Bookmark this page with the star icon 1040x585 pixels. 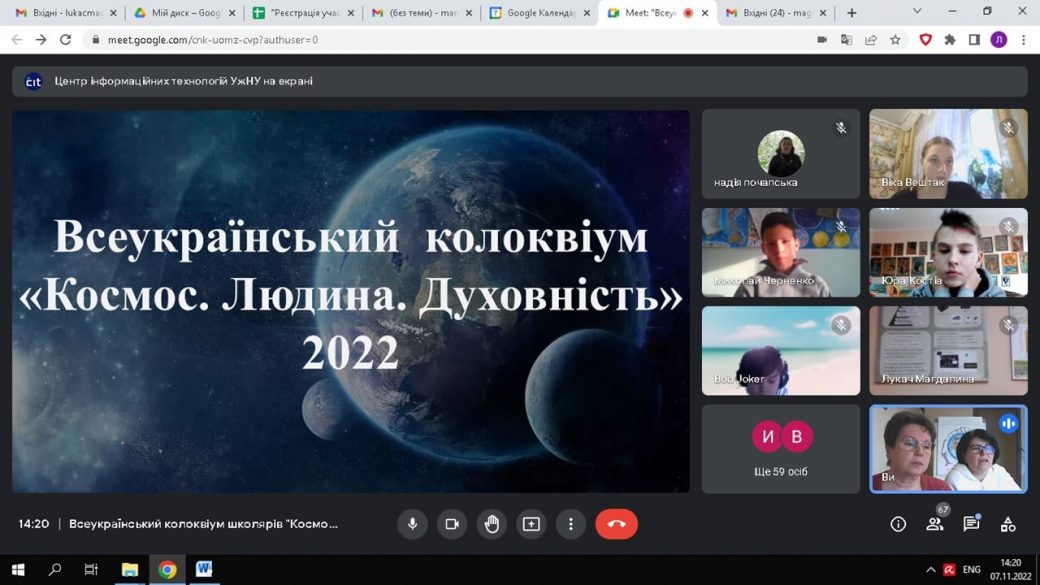tap(896, 40)
